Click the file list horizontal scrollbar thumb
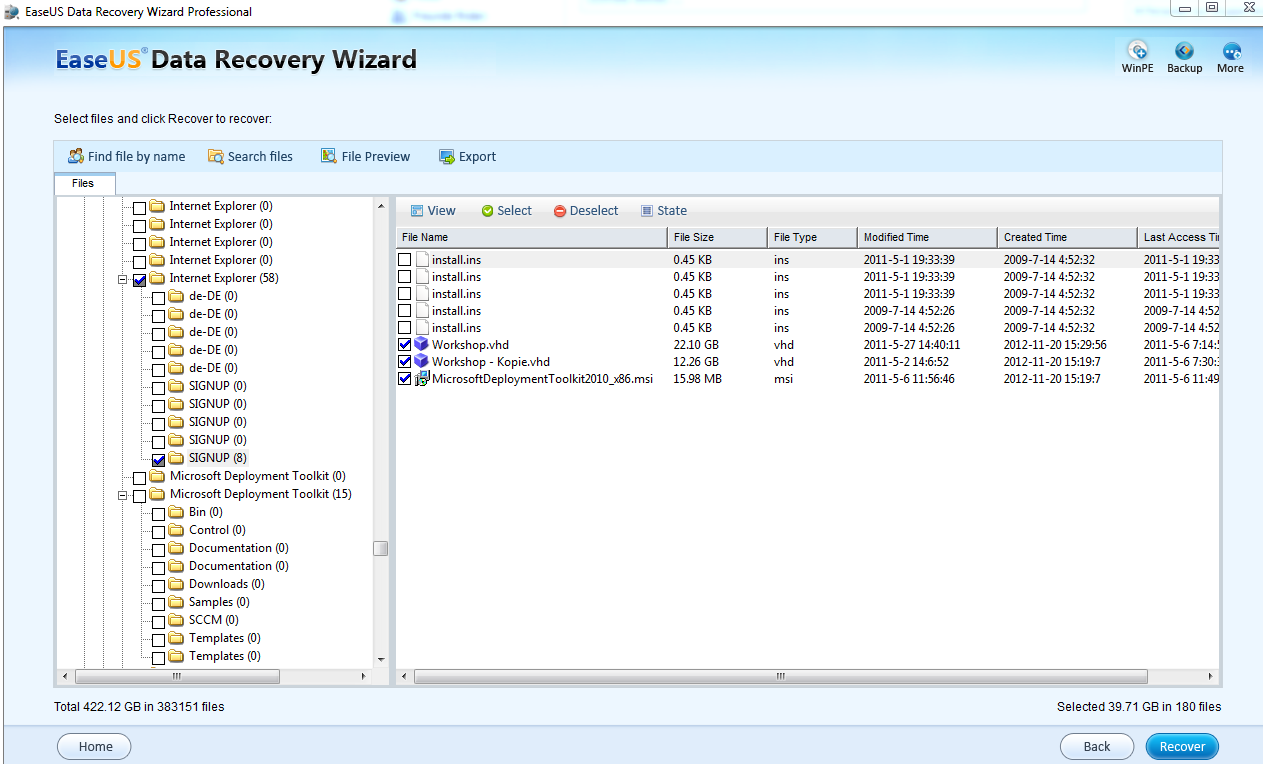The width and height of the screenshot is (1263, 764). [x=781, y=677]
